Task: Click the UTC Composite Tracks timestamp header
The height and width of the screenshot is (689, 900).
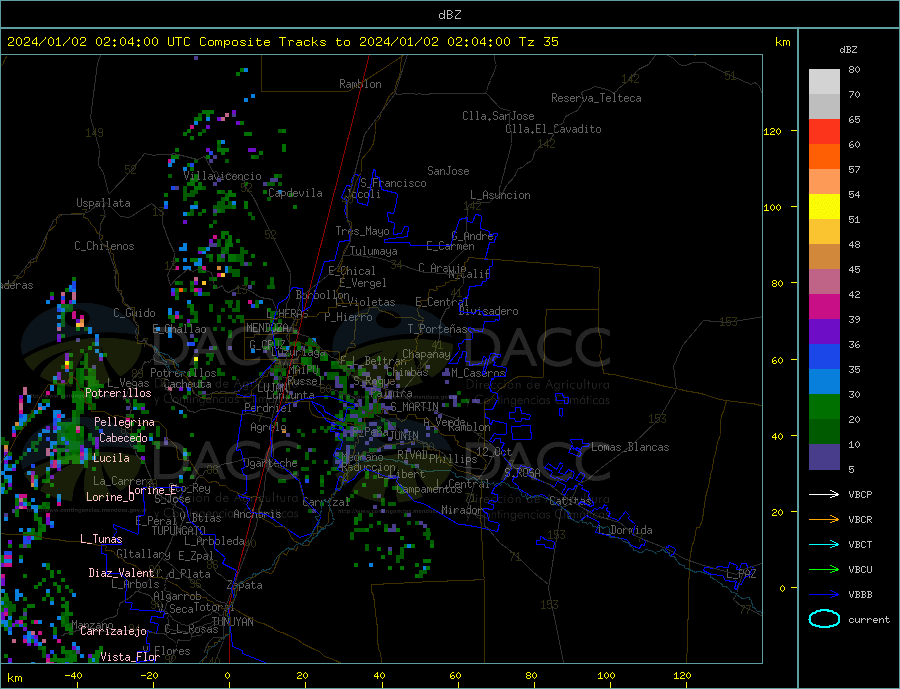Action: (282, 42)
